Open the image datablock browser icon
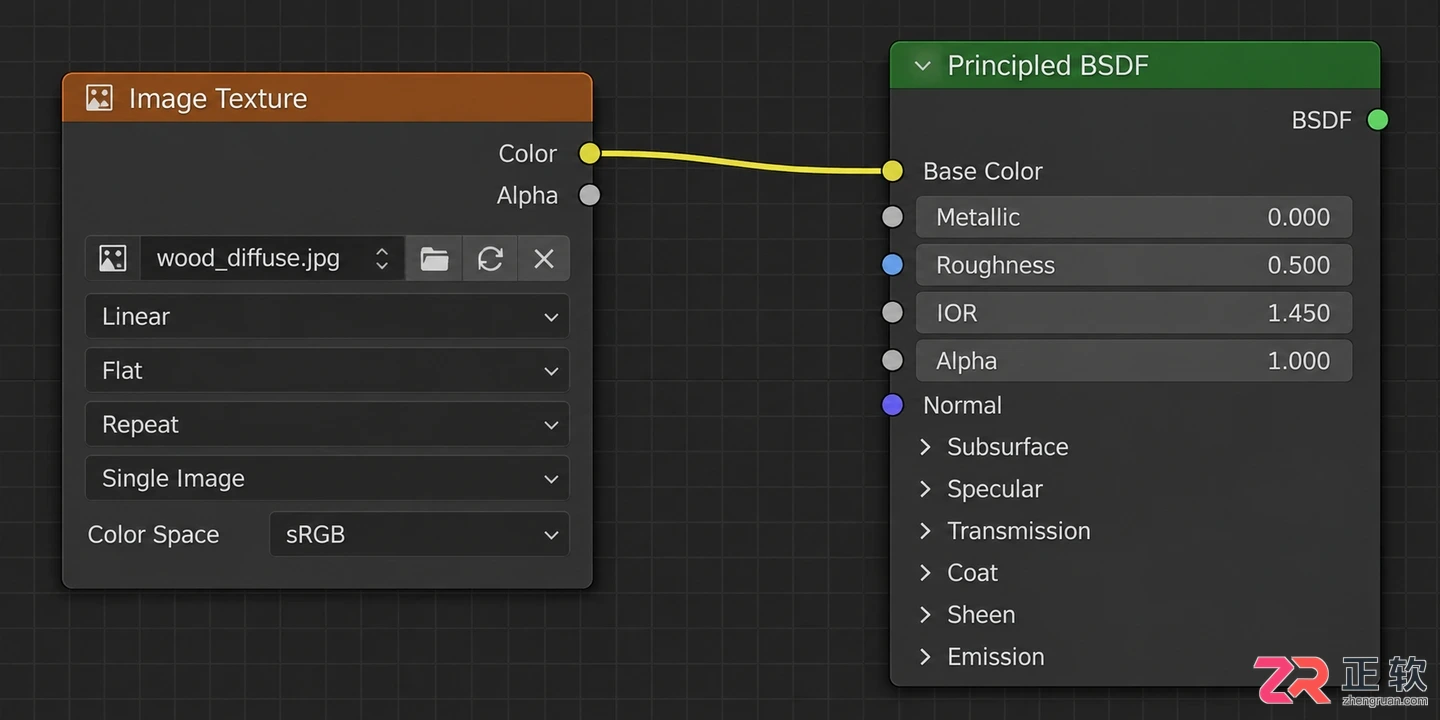Viewport: 1440px width, 720px height. coord(113,259)
